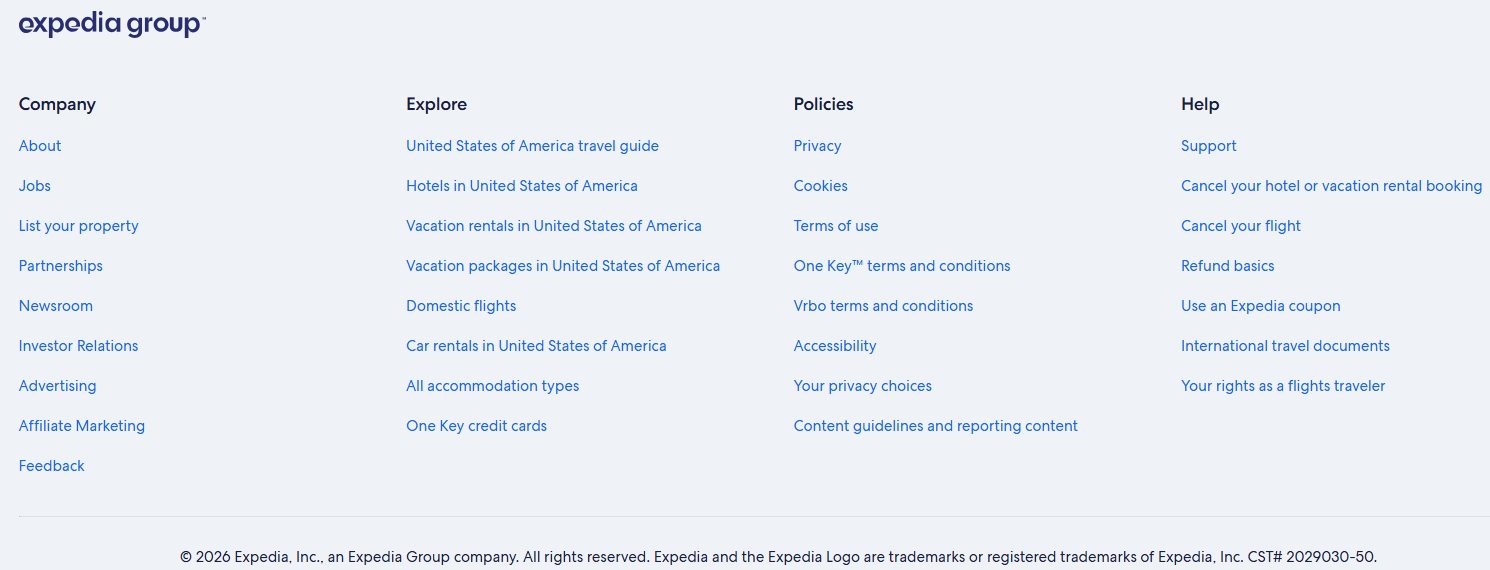This screenshot has width=1490, height=570.
Task: Open the Privacy policy link
Action: point(817,146)
